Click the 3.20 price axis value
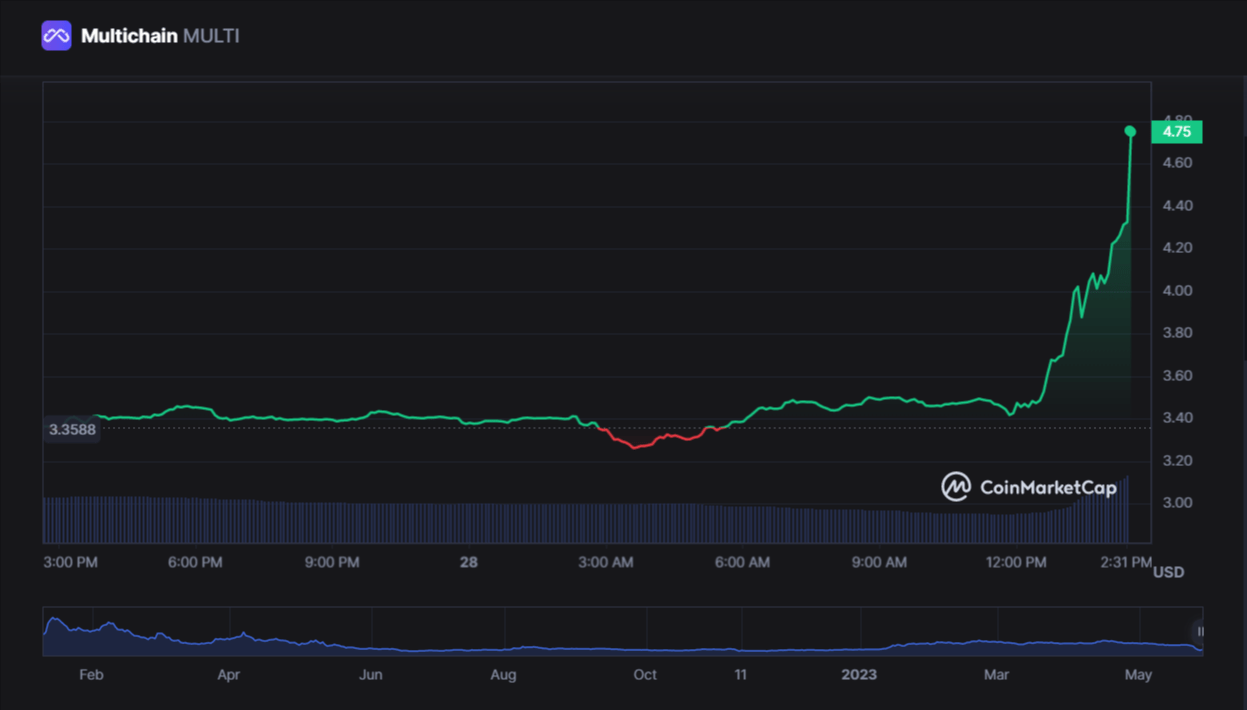 click(x=1178, y=461)
